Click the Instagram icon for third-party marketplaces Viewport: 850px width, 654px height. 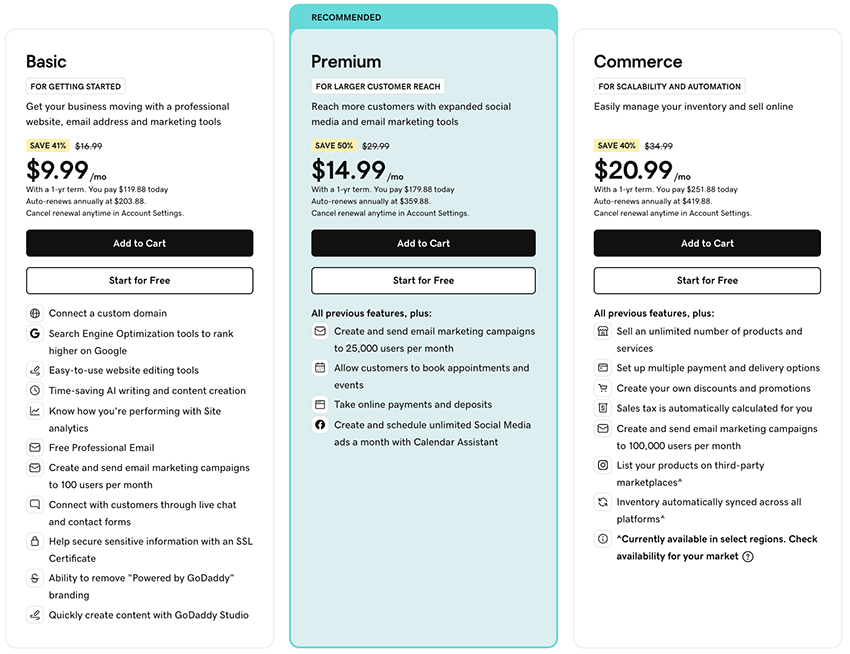tap(603, 465)
